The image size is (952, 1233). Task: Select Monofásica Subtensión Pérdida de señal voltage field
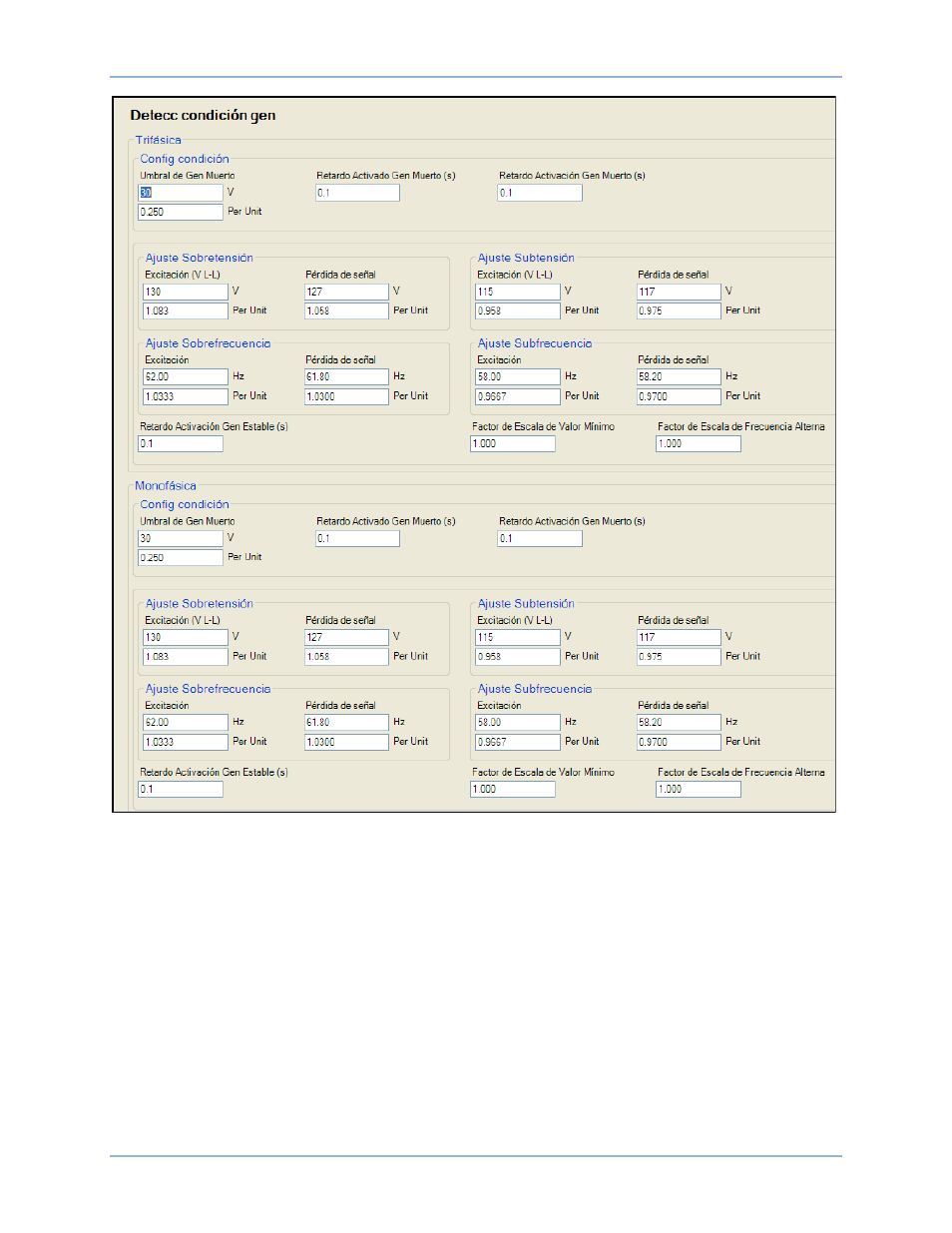[679, 637]
